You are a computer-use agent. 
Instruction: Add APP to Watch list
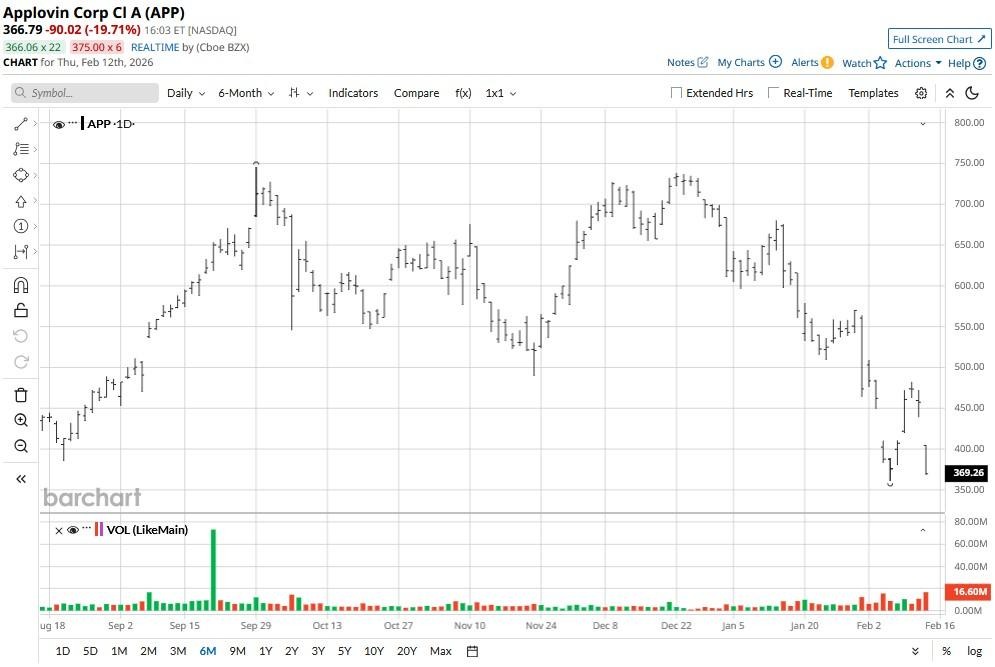[x=864, y=63]
